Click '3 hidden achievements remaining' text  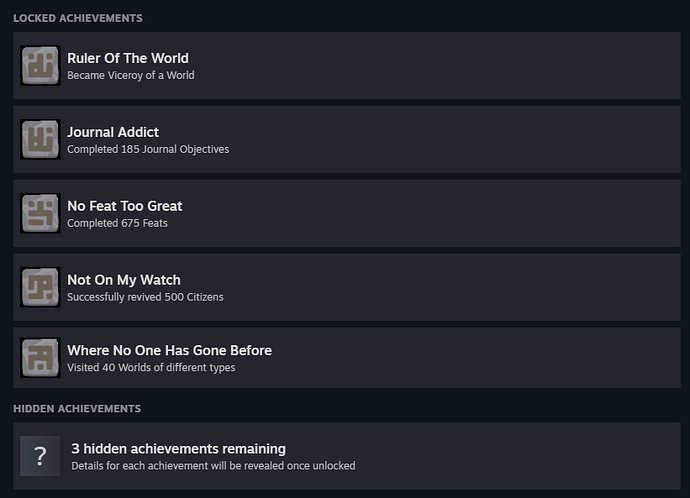point(178,449)
